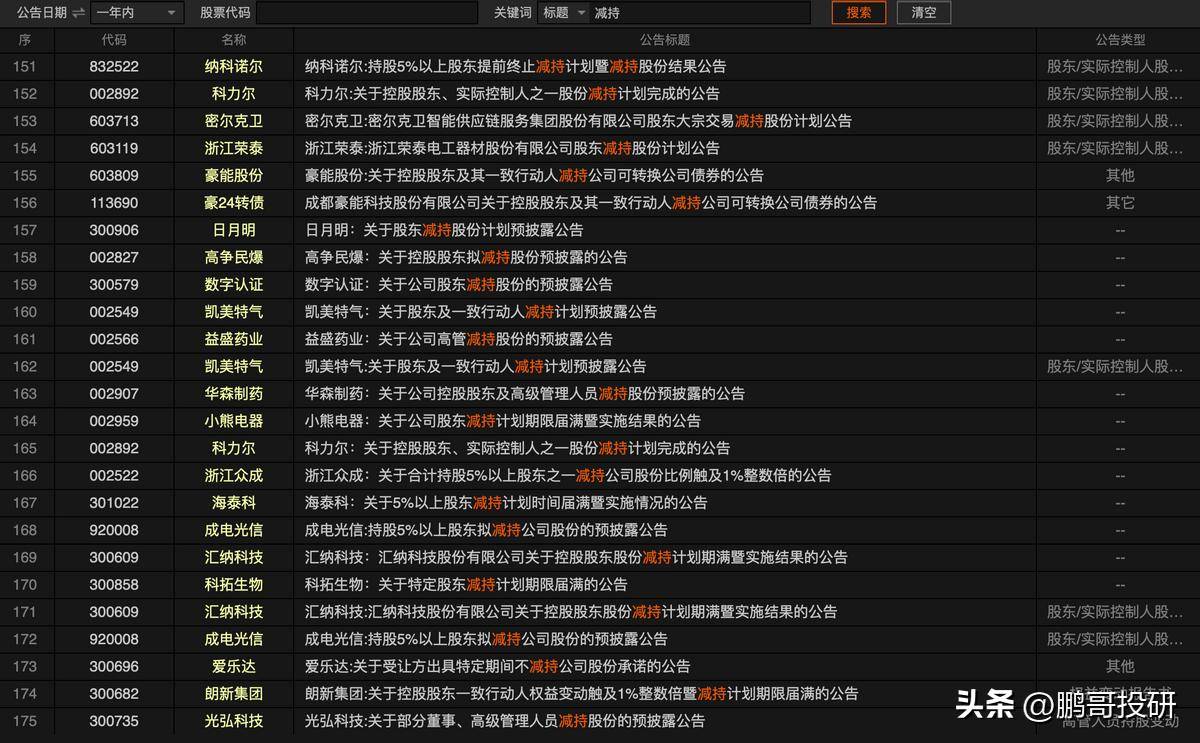Image resolution: width=1200 pixels, height=743 pixels.
Task: Click the 代码 column header
Action: [x=116, y=40]
